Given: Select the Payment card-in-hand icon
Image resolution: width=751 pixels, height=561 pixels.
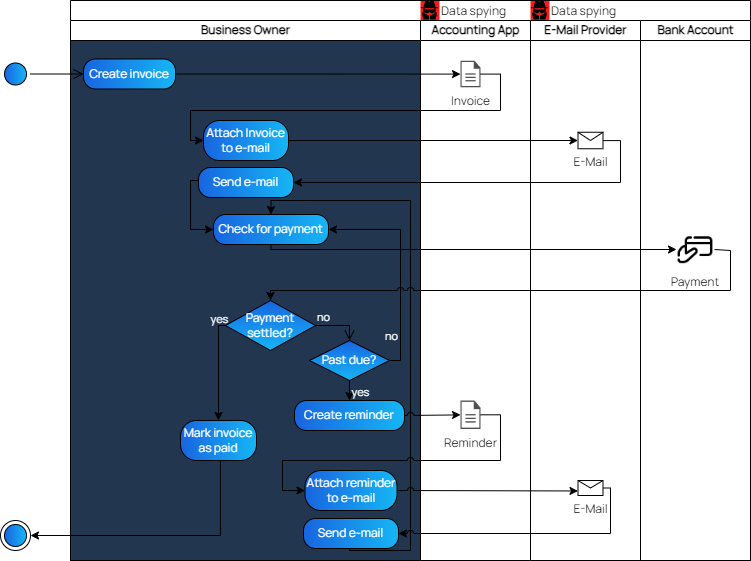Looking at the screenshot, I should click(695, 249).
